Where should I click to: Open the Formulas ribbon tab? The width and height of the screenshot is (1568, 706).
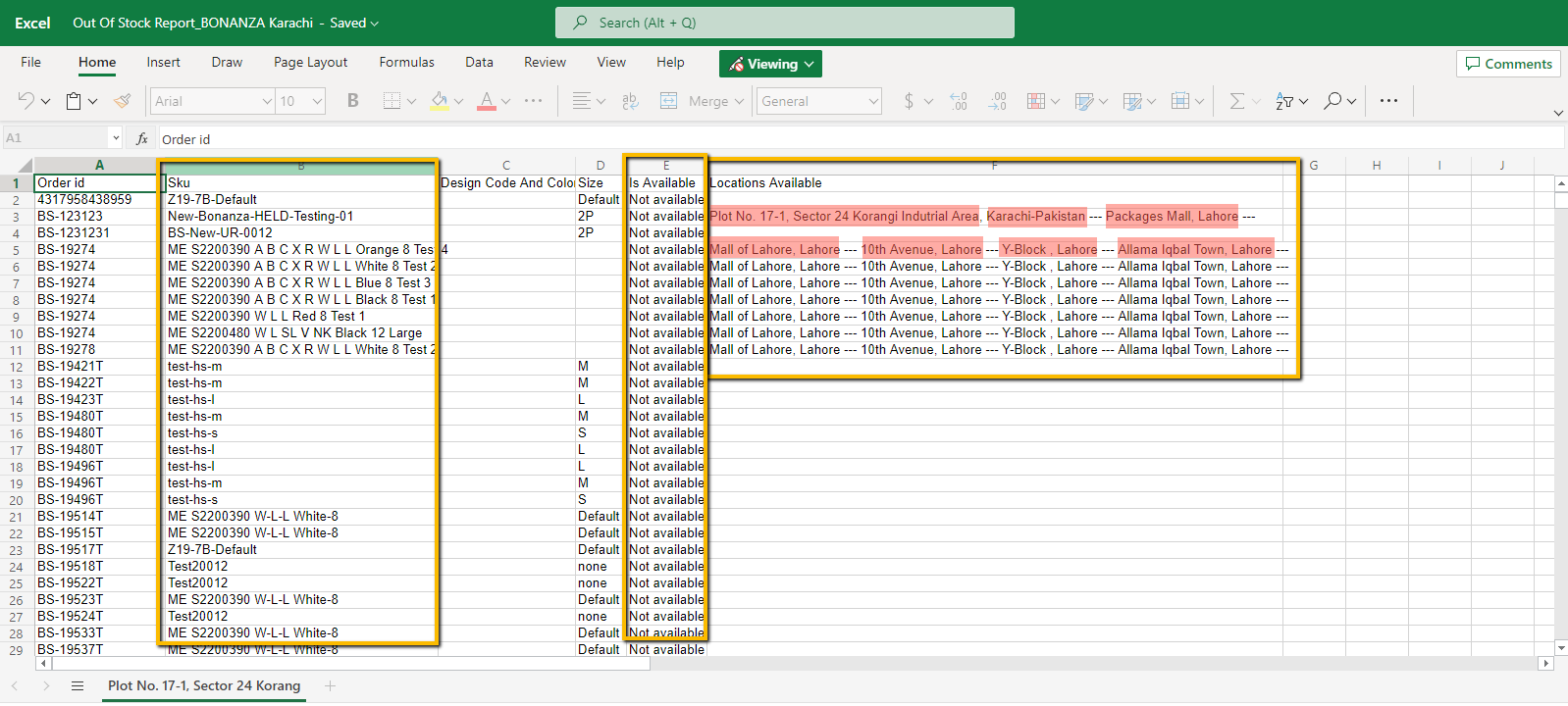406,62
